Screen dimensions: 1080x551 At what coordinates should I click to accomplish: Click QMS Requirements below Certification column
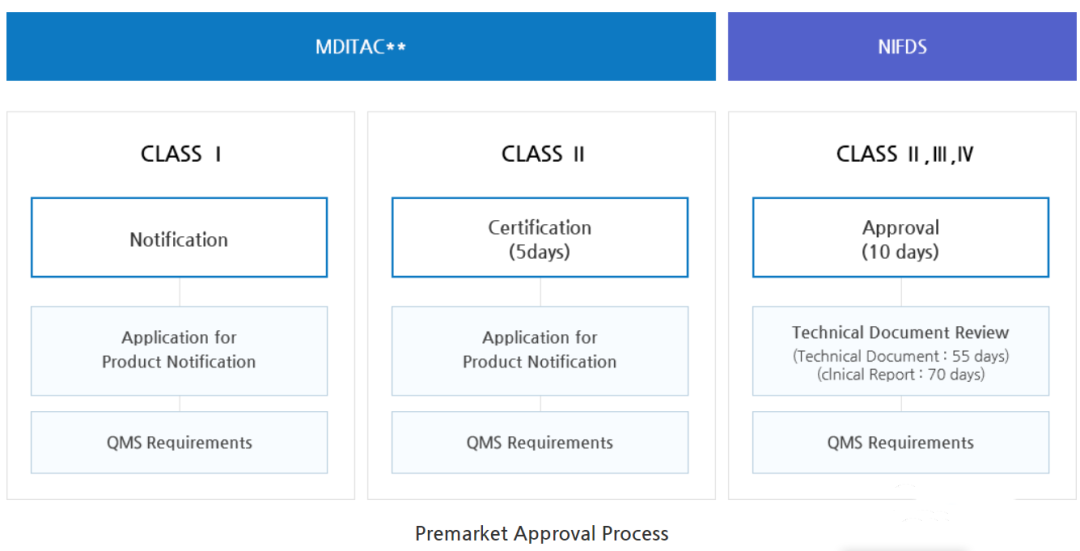coord(540,443)
